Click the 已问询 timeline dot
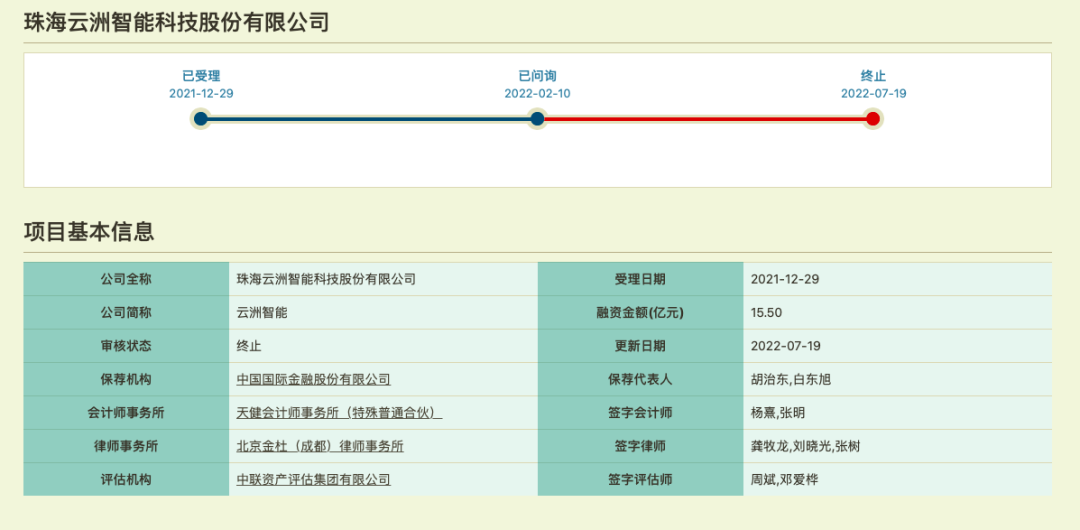1080x530 pixels. click(537, 119)
